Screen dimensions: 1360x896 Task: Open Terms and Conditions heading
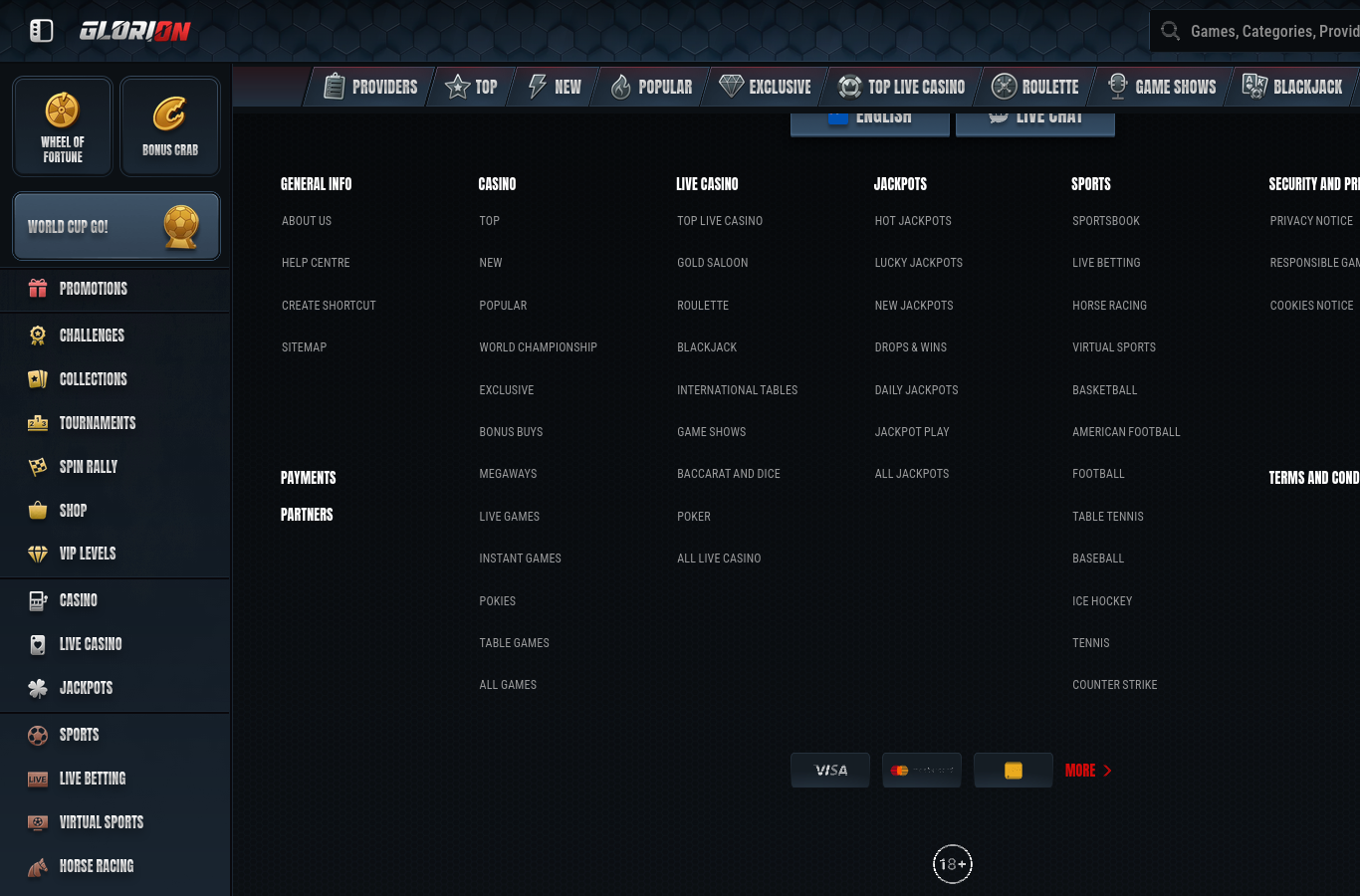click(x=1314, y=478)
